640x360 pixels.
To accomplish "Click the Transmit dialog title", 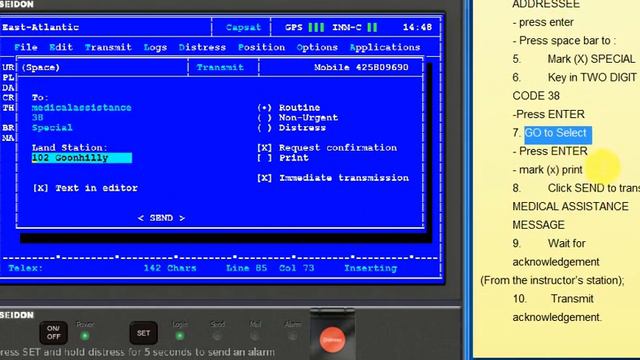I will [220, 67].
